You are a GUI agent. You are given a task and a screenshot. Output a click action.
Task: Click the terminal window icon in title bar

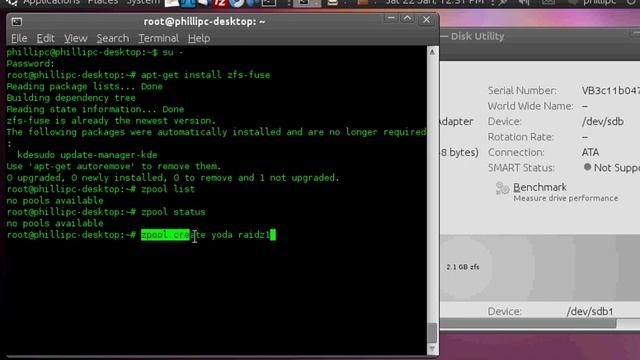pyautogui.click(x=16, y=22)
